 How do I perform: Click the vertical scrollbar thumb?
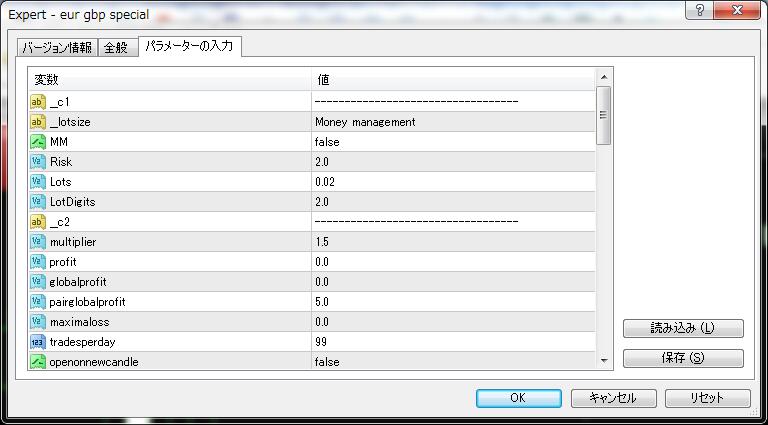tap(603, 116)
